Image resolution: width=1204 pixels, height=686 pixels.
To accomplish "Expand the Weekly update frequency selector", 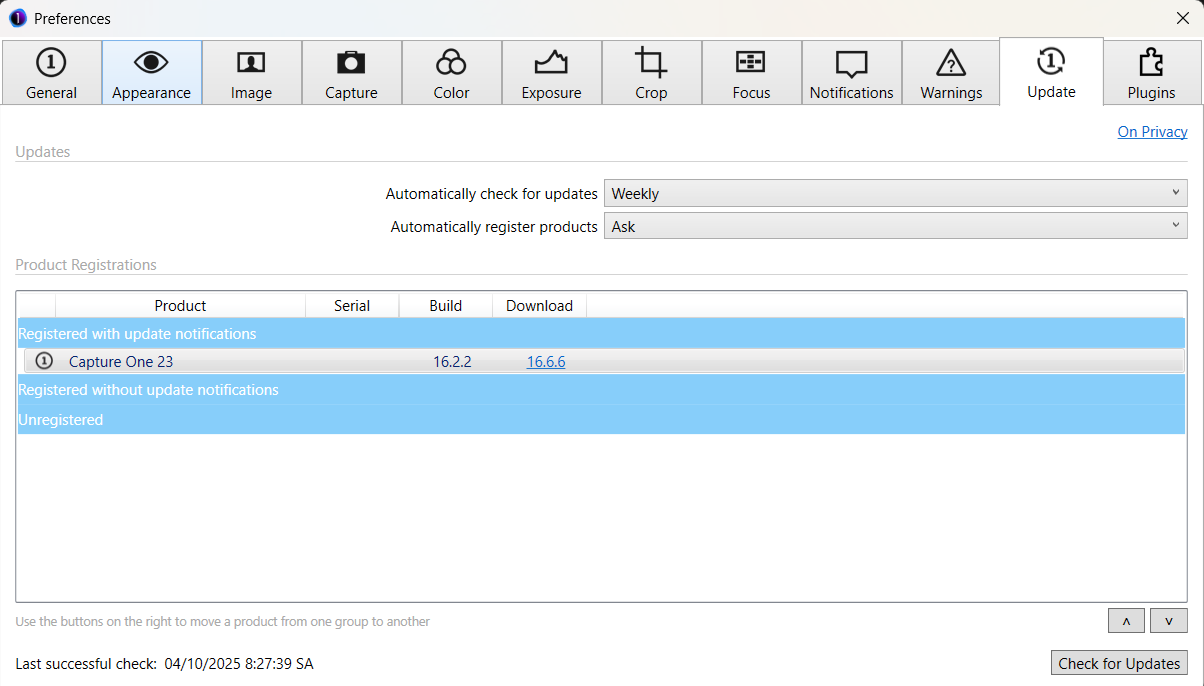I will [895, 192].
